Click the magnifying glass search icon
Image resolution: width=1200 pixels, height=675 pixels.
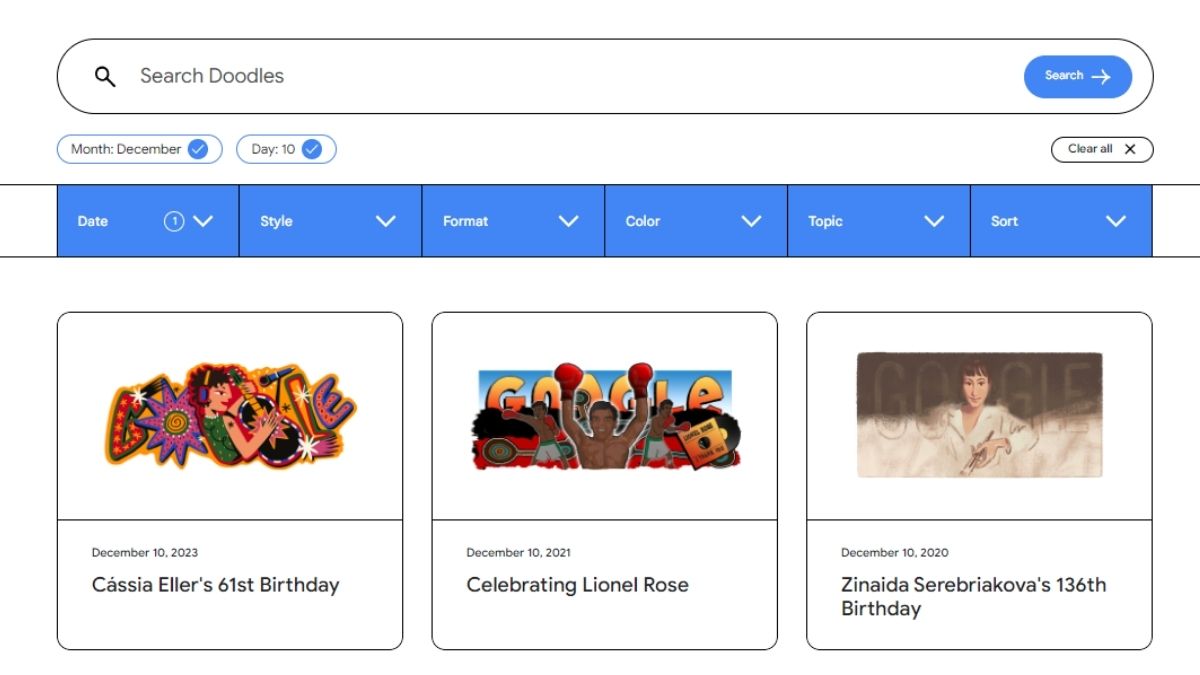105,77
